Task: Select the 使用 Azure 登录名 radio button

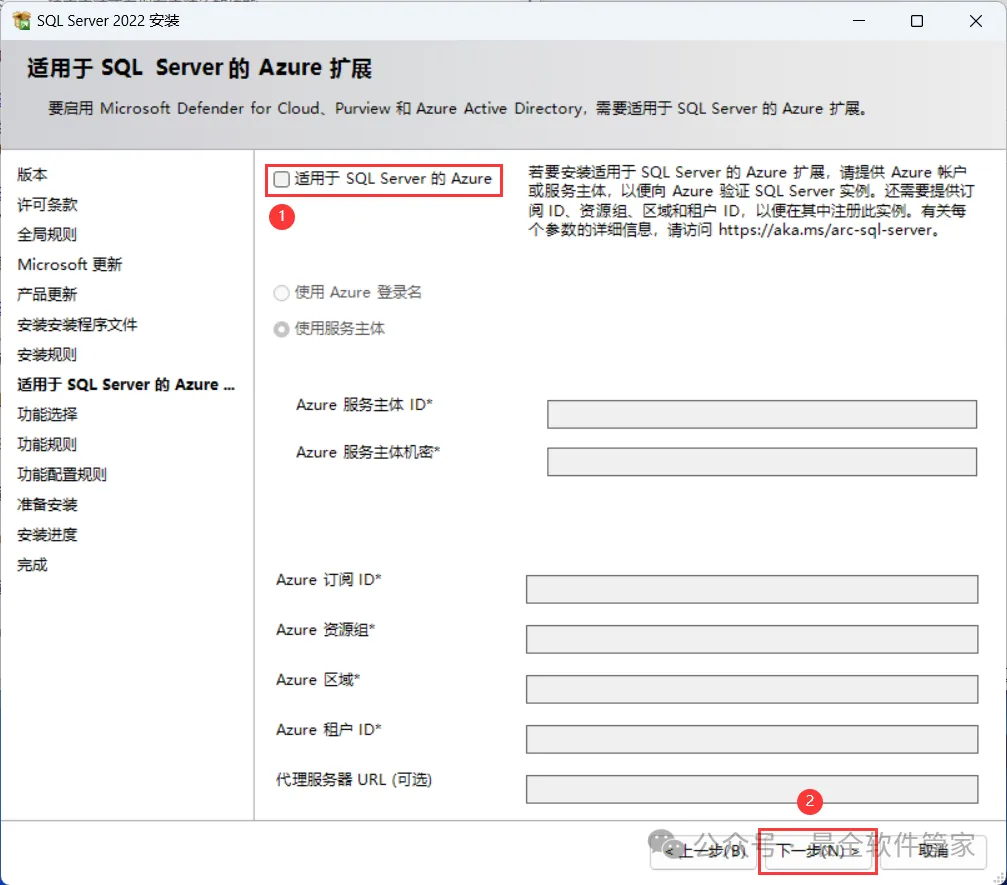Action: coord(281,293)
